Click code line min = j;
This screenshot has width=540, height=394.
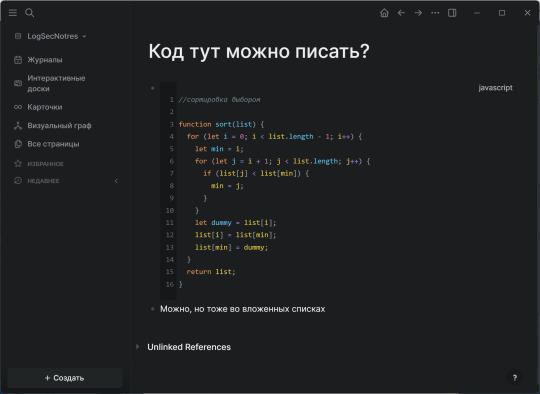coord(227,186)
